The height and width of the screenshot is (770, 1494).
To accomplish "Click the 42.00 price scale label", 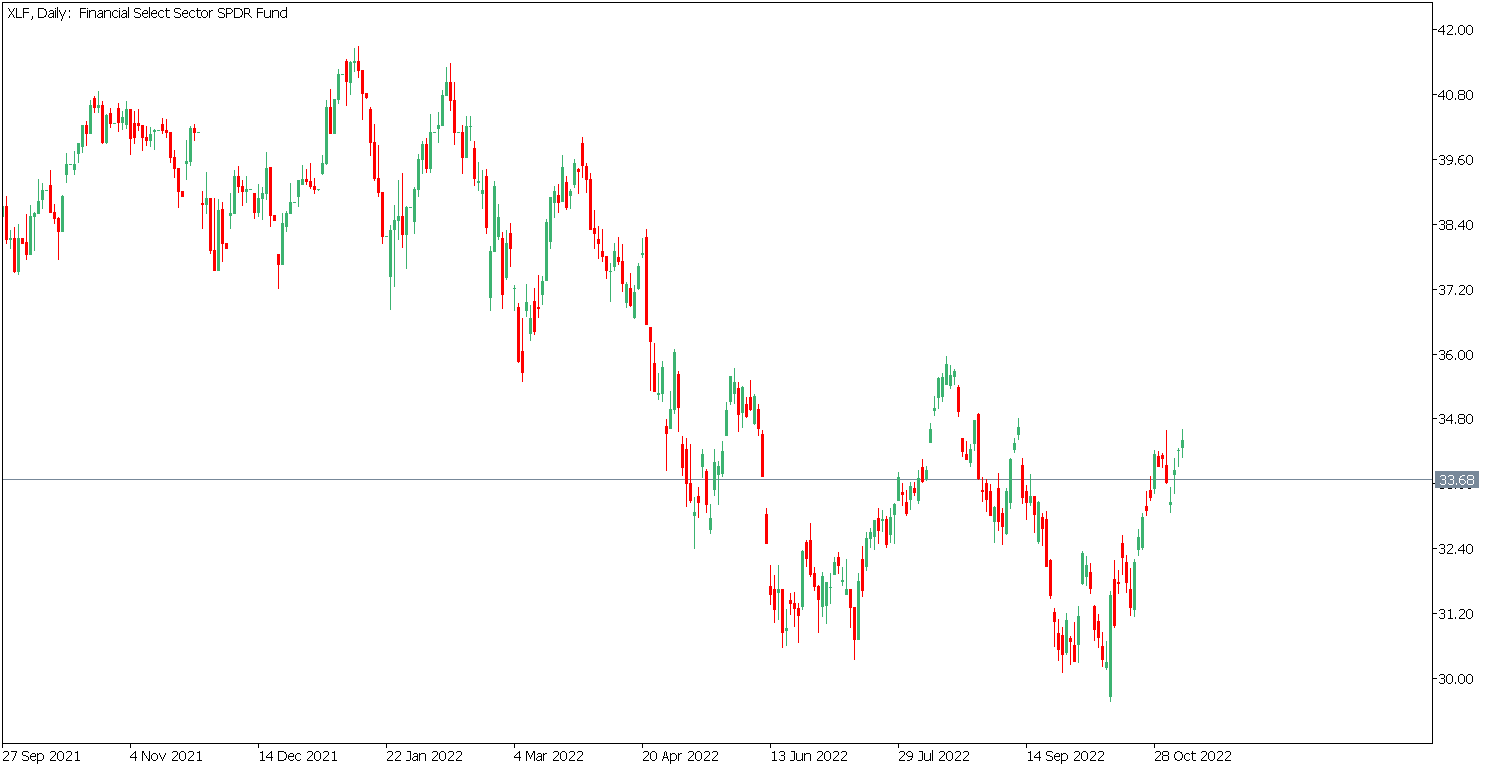I will [x=1455, y=30].
